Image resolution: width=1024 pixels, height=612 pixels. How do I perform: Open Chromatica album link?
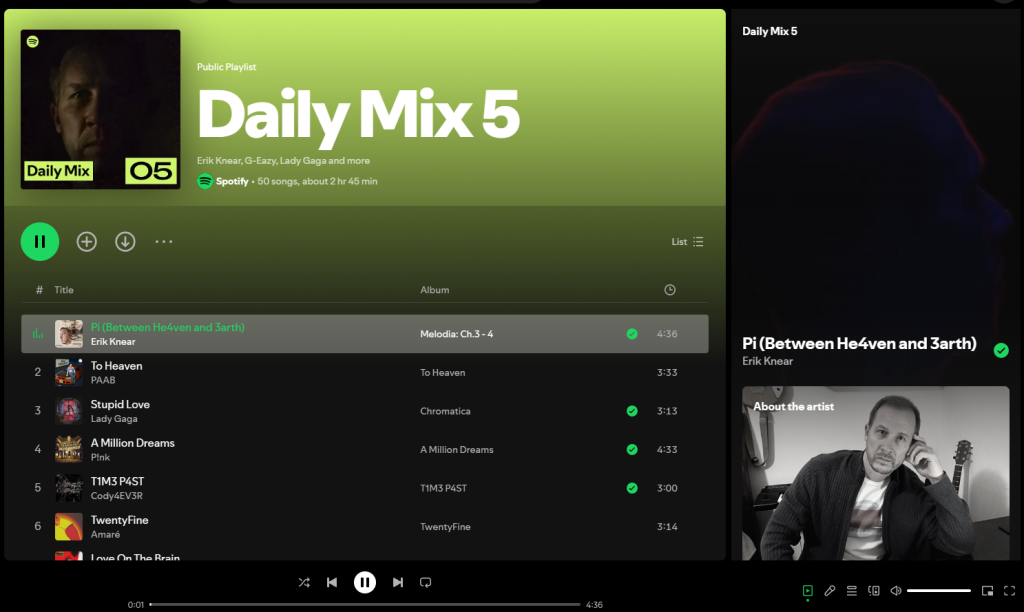pyautogui.click(x=445, y=411)
